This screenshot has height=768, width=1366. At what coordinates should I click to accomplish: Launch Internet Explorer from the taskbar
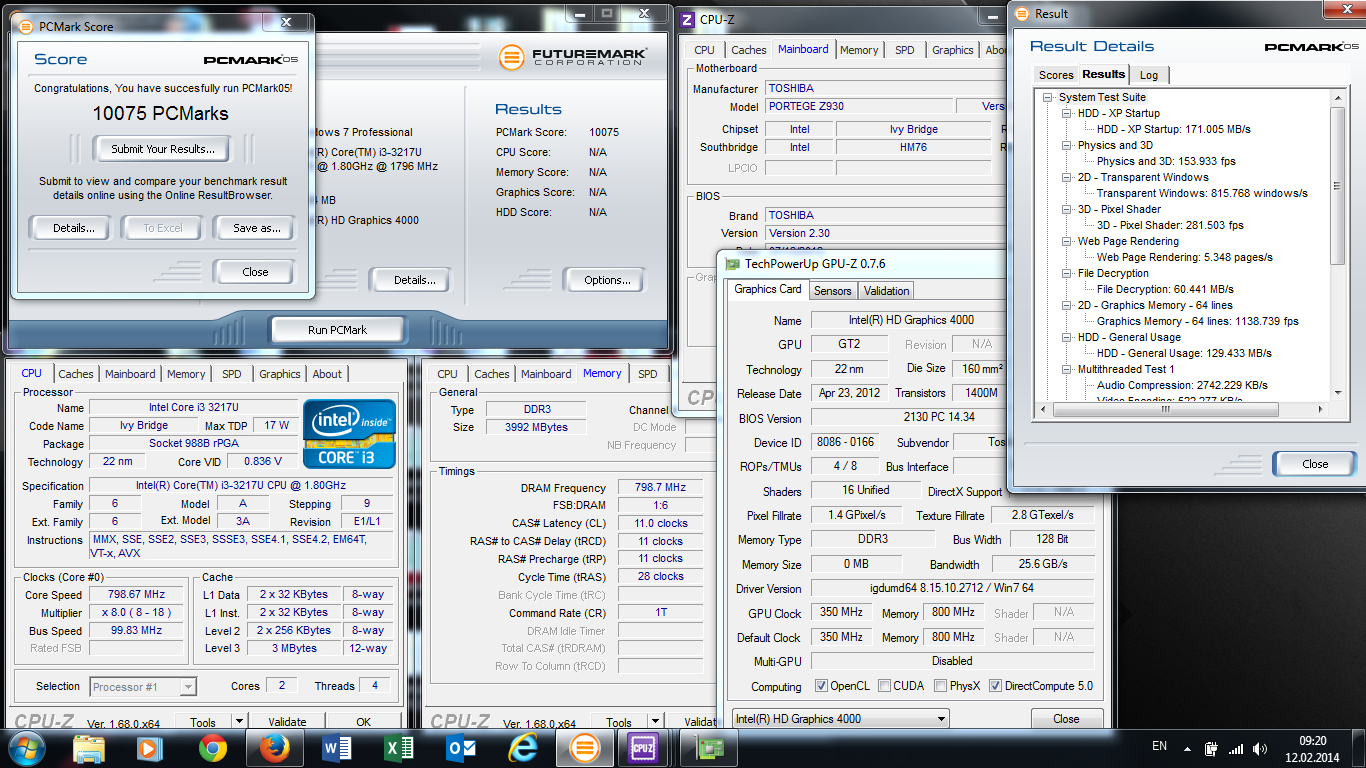coord(523,747)
